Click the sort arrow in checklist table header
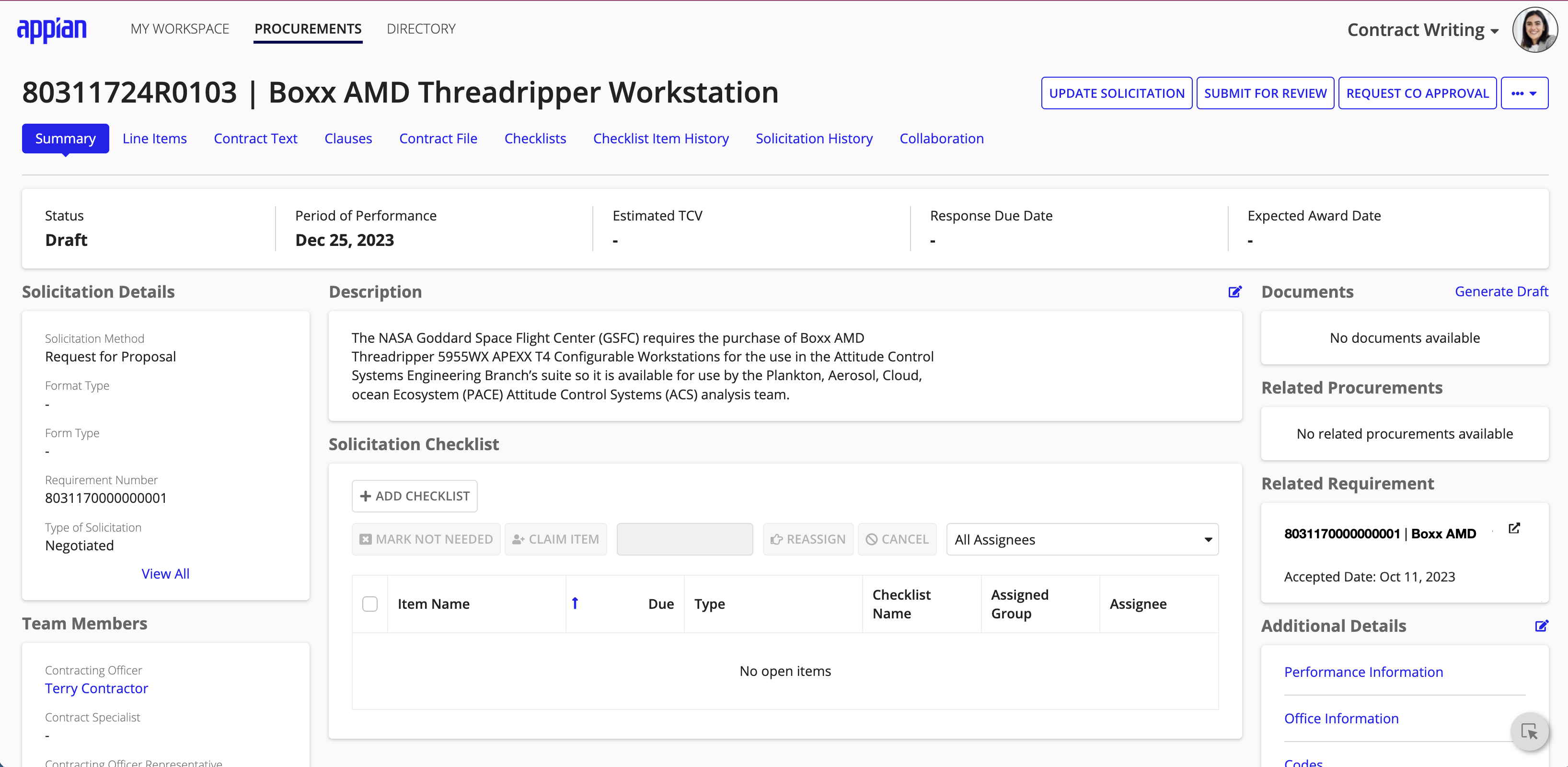 pos(575,603)
